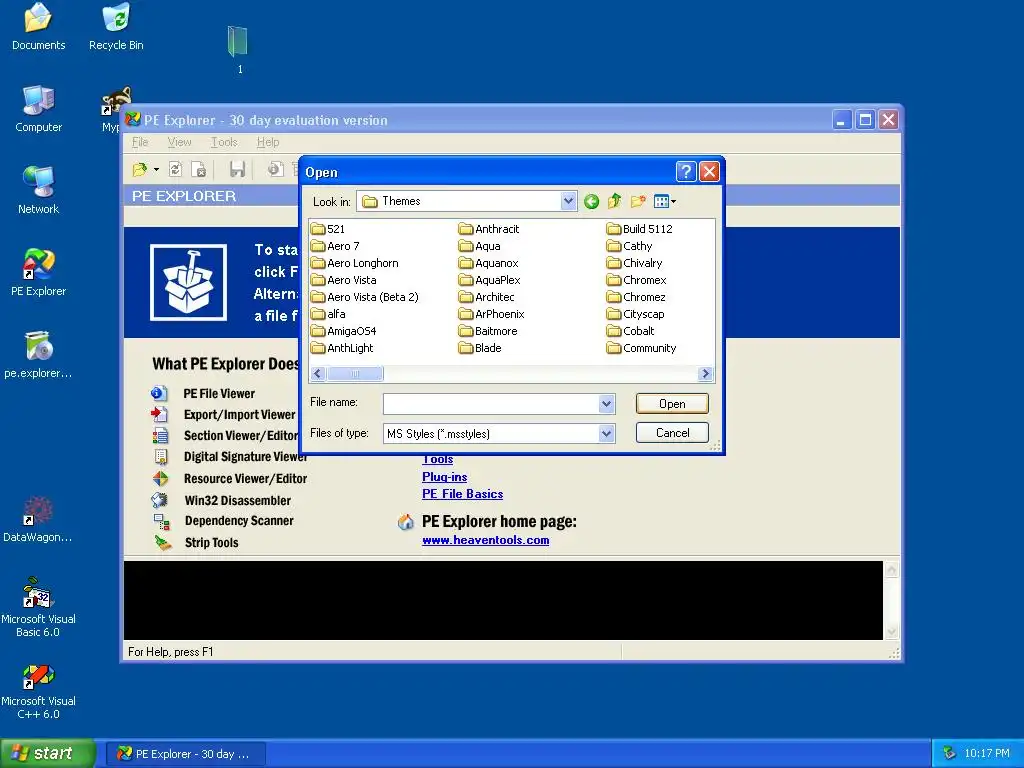Image resolution: width=1024 pixels, height=768 pixels.
Task: Open the File menu in PE Explorer
Action: [140, 142]
